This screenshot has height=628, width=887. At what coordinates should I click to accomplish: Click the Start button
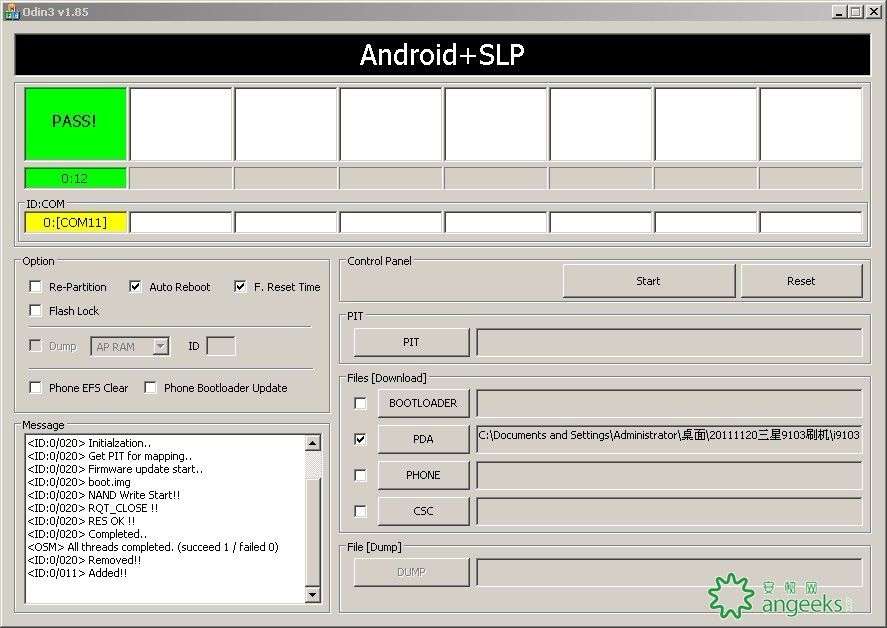click(648, 281)
